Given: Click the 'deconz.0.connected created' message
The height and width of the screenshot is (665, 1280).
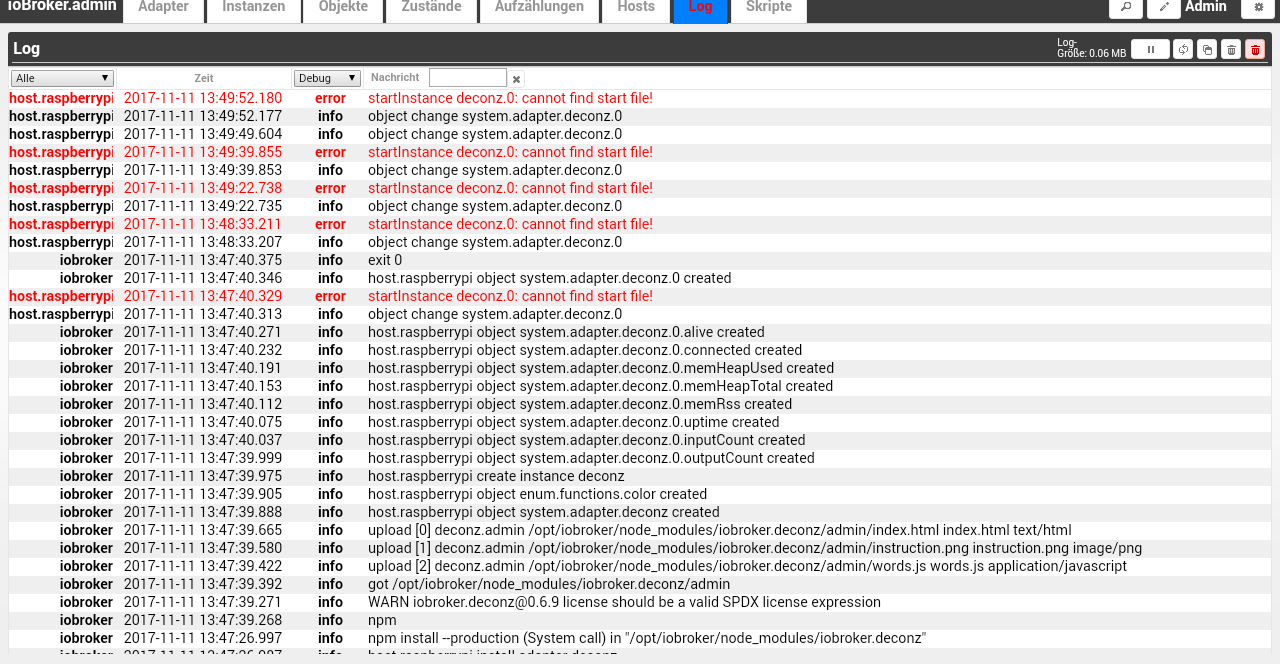Looking at the screenshot, I should click(x=585, y=350).
